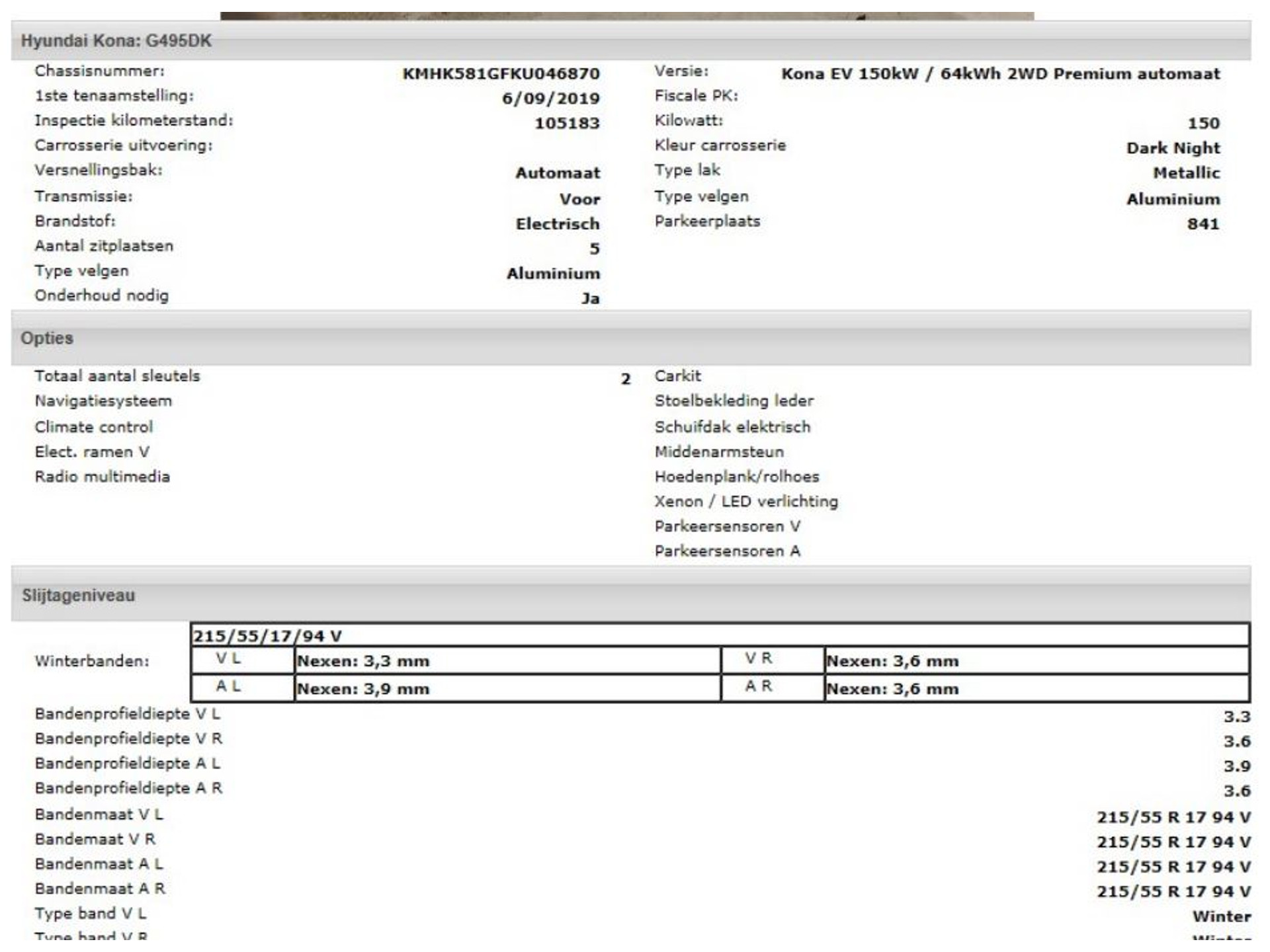The height and width of the screenshot is (952, 1270).
Task: Click the Bandenmaat V L tyre size value
Action: coord(1173,818)
